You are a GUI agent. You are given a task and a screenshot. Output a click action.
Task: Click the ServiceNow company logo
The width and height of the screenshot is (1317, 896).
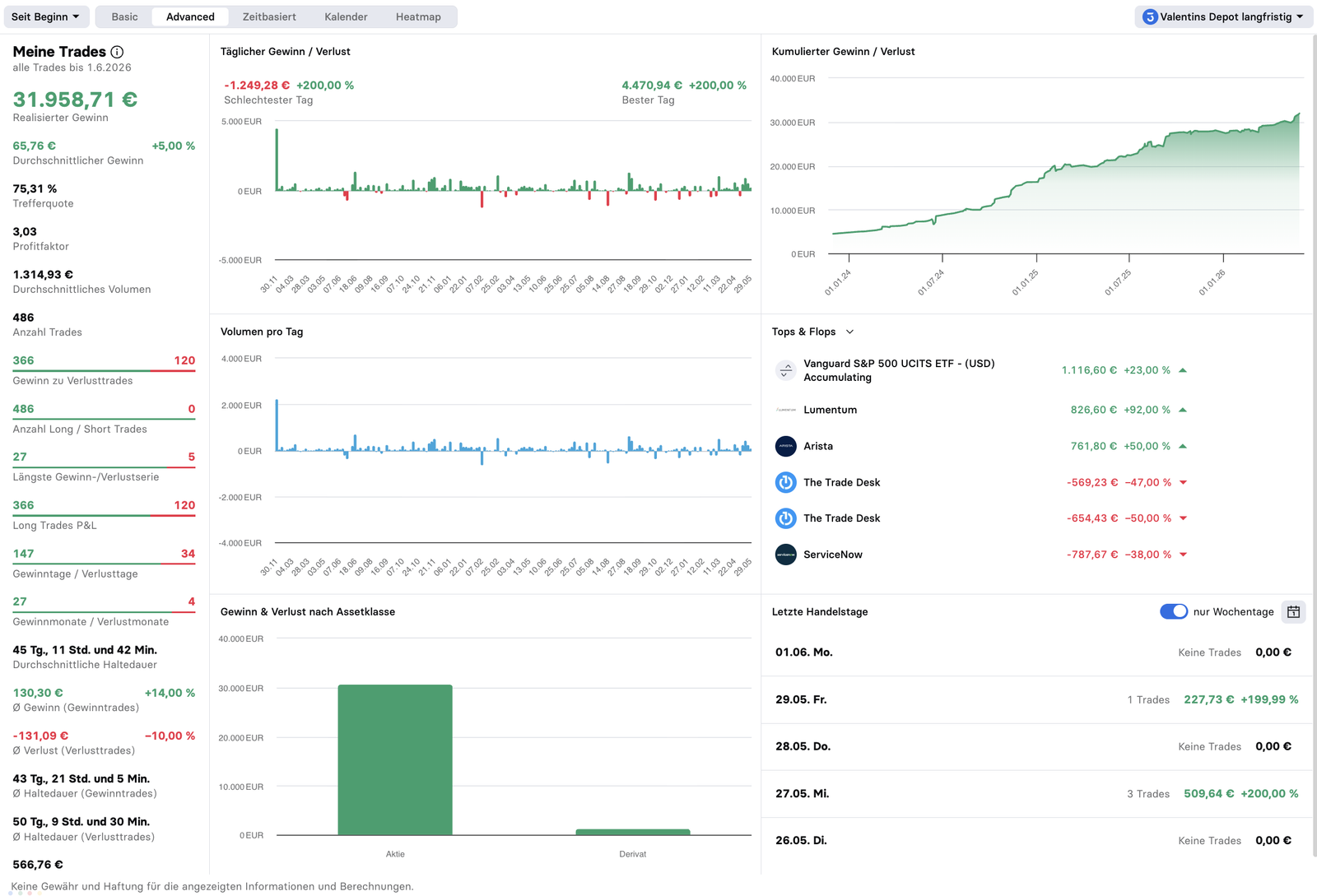(x=786, y=555)
